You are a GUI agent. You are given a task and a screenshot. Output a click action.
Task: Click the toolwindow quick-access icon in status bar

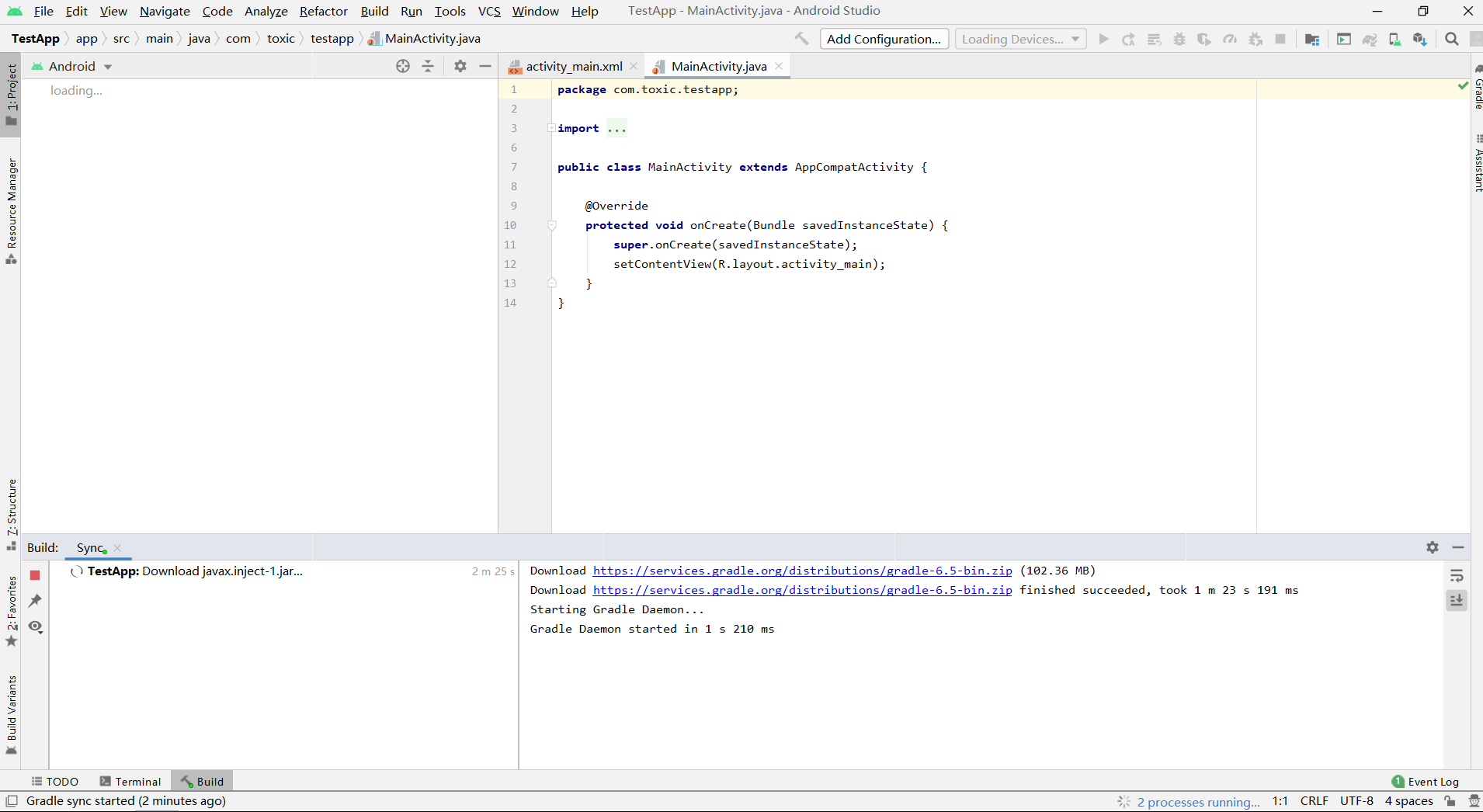pos(12,801)
